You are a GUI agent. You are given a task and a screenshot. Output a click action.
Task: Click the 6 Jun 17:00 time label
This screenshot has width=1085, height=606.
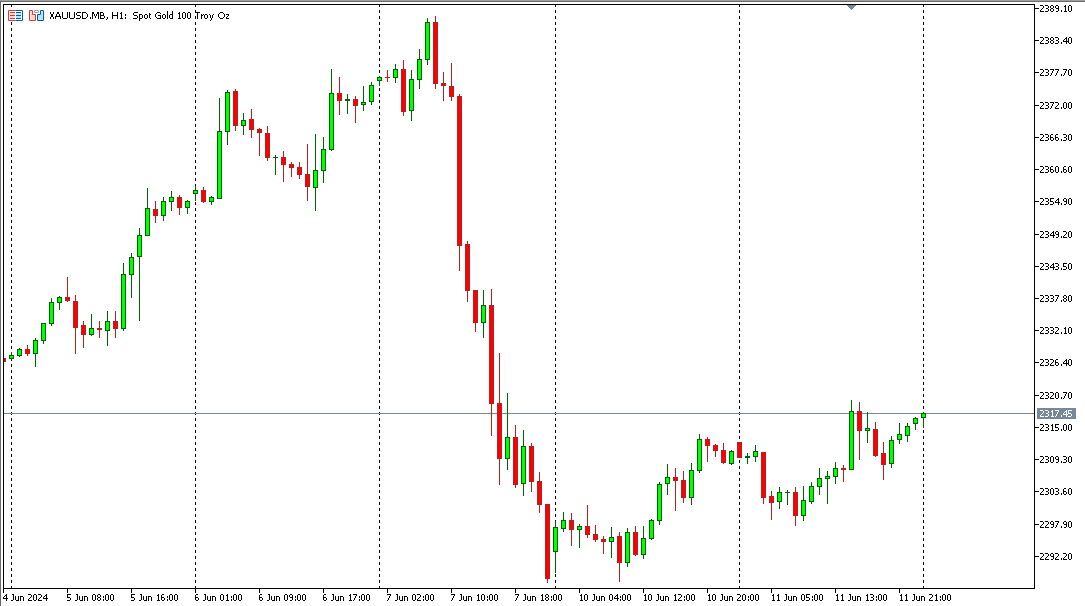click(x=347, y=598)
